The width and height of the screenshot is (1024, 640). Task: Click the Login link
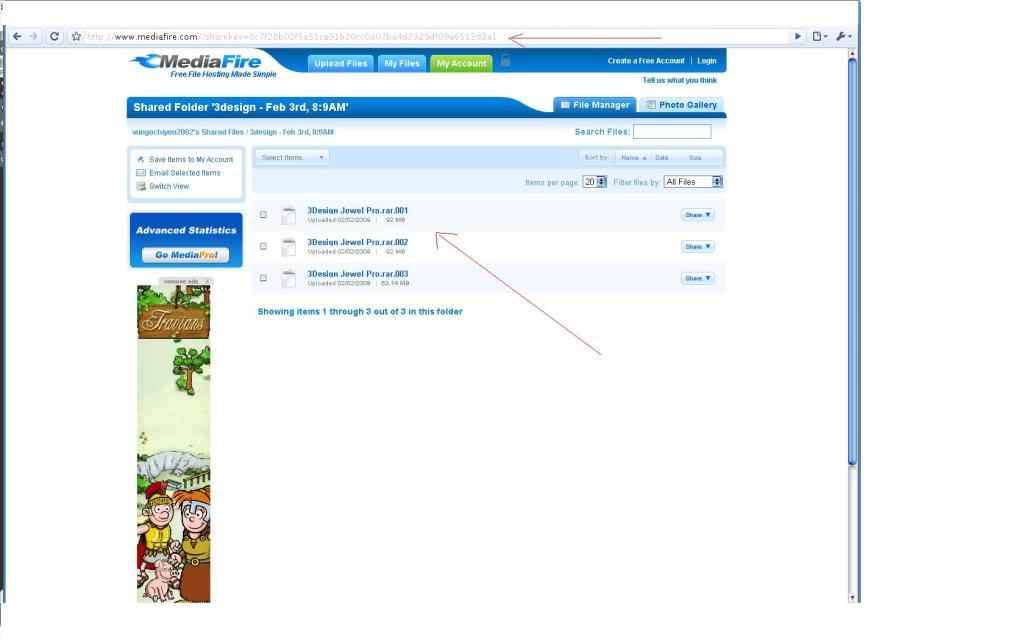[x=707, y=61]
